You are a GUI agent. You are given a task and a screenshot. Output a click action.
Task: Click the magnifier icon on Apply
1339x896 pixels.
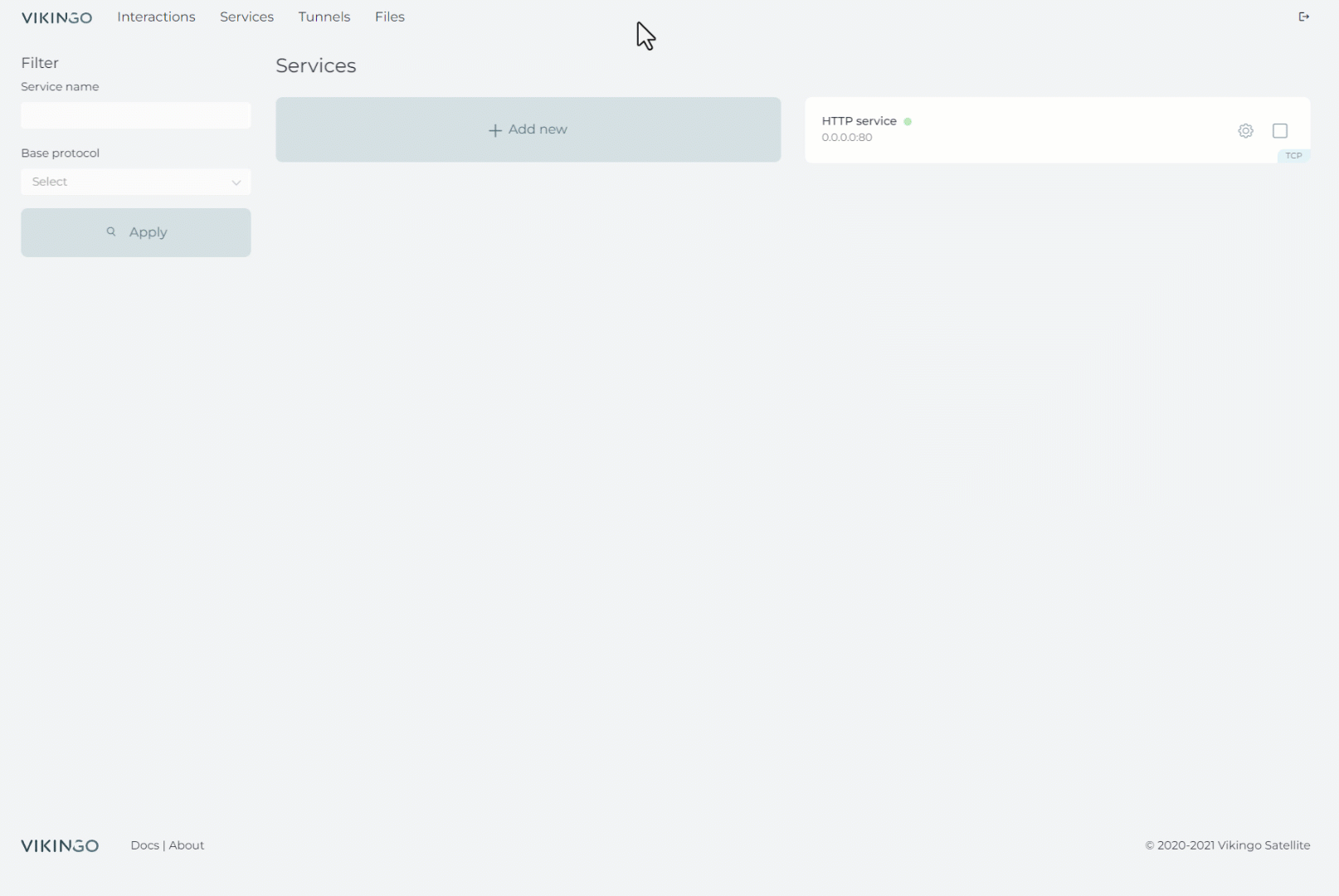[x=111, y=231]
